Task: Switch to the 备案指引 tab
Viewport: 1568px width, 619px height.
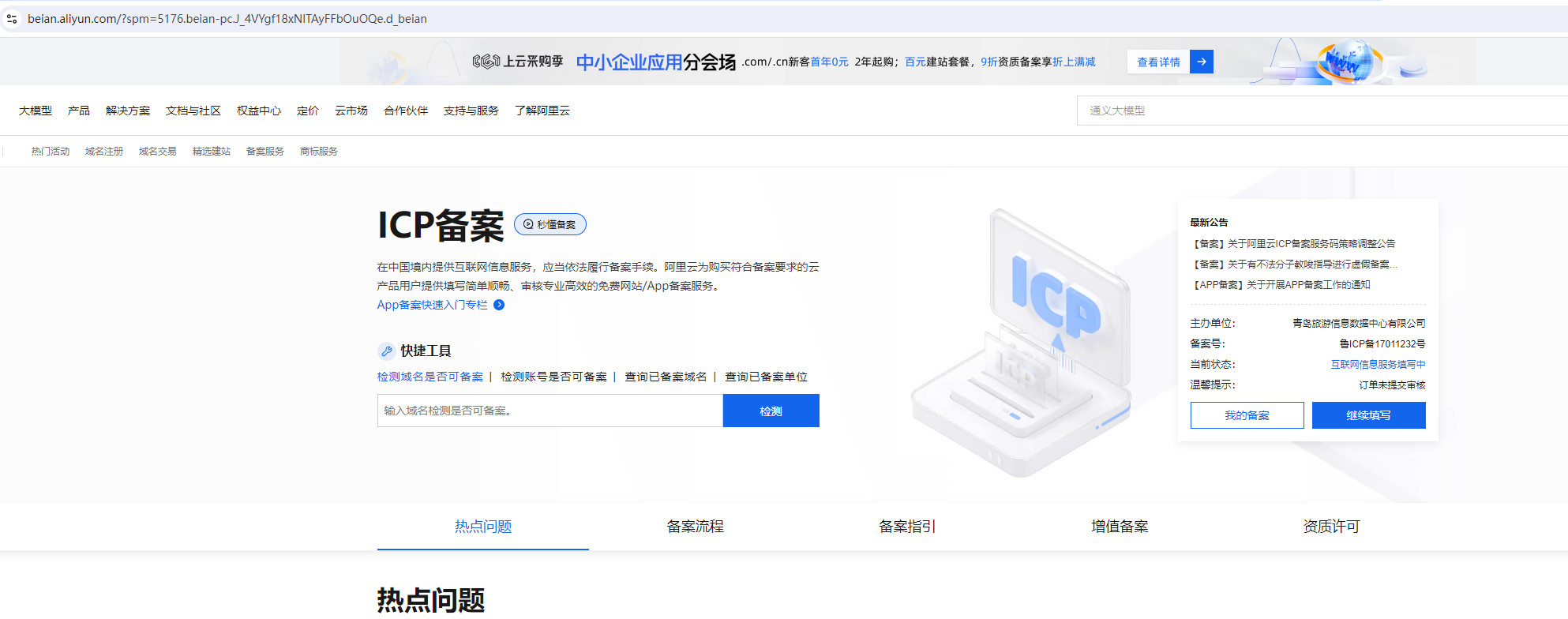Action: [907, 527]
